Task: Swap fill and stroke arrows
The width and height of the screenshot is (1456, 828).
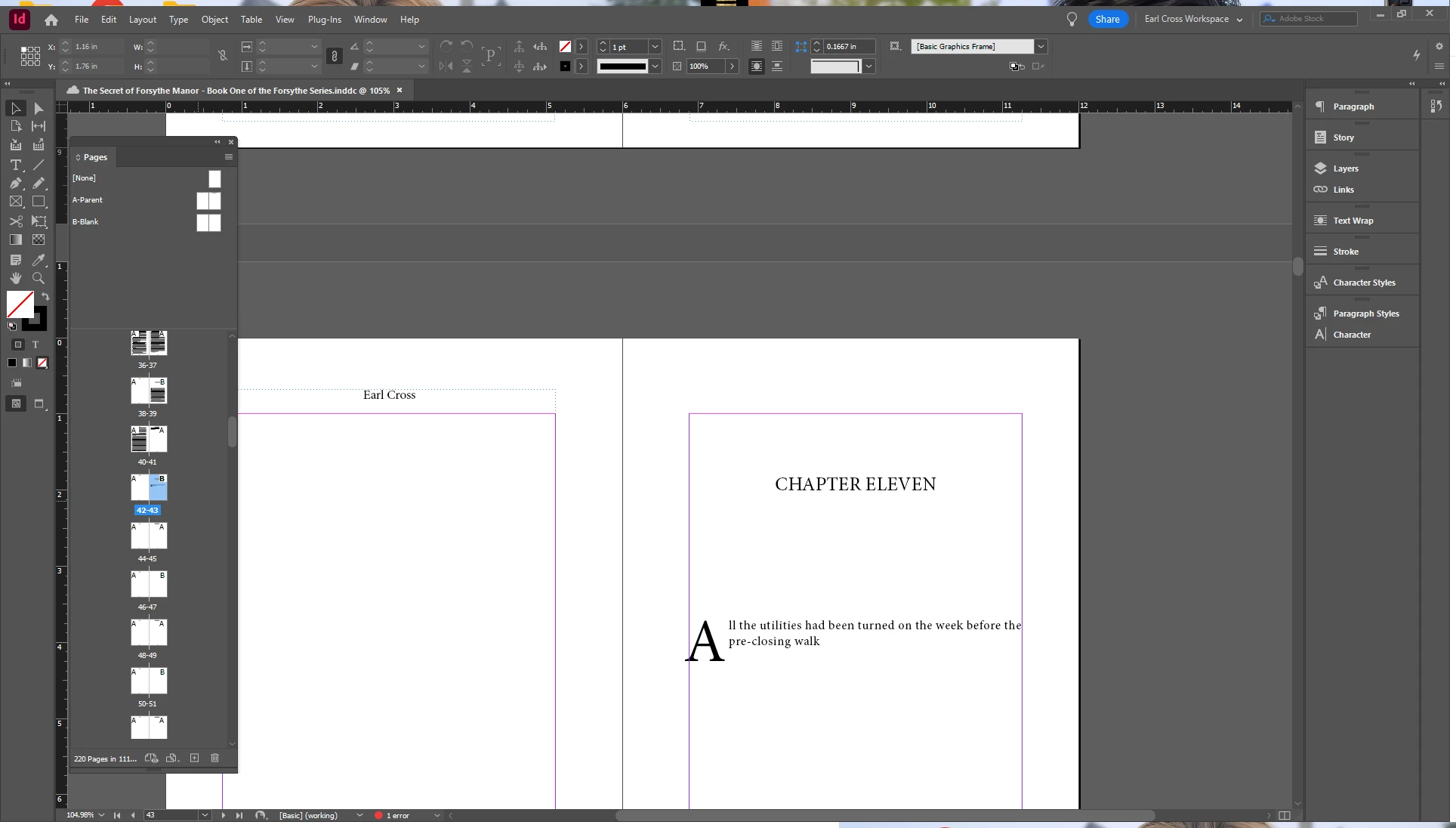Action: pyautogui.click(x=45, y=297)
